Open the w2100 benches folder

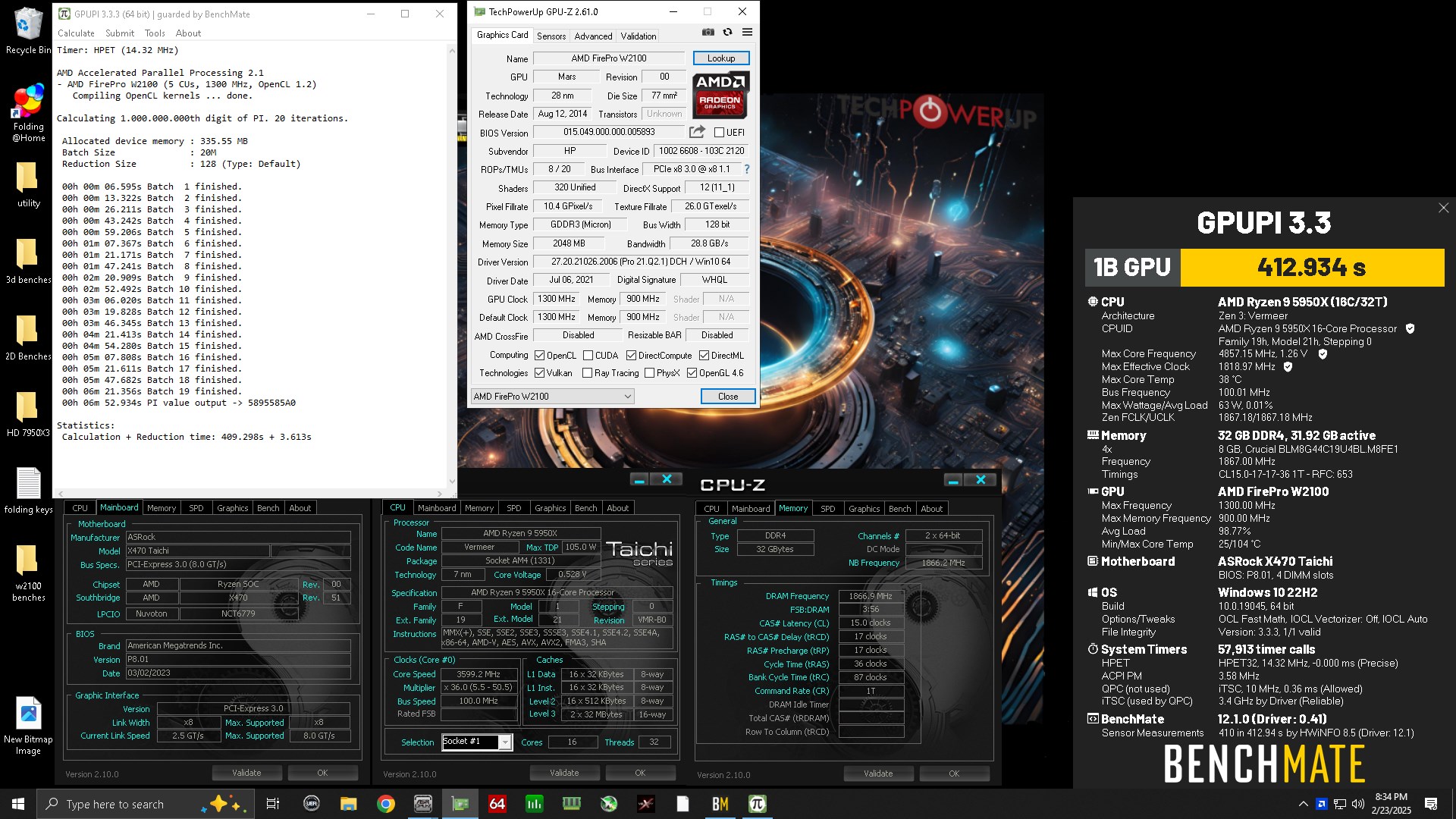pos(28,573)
